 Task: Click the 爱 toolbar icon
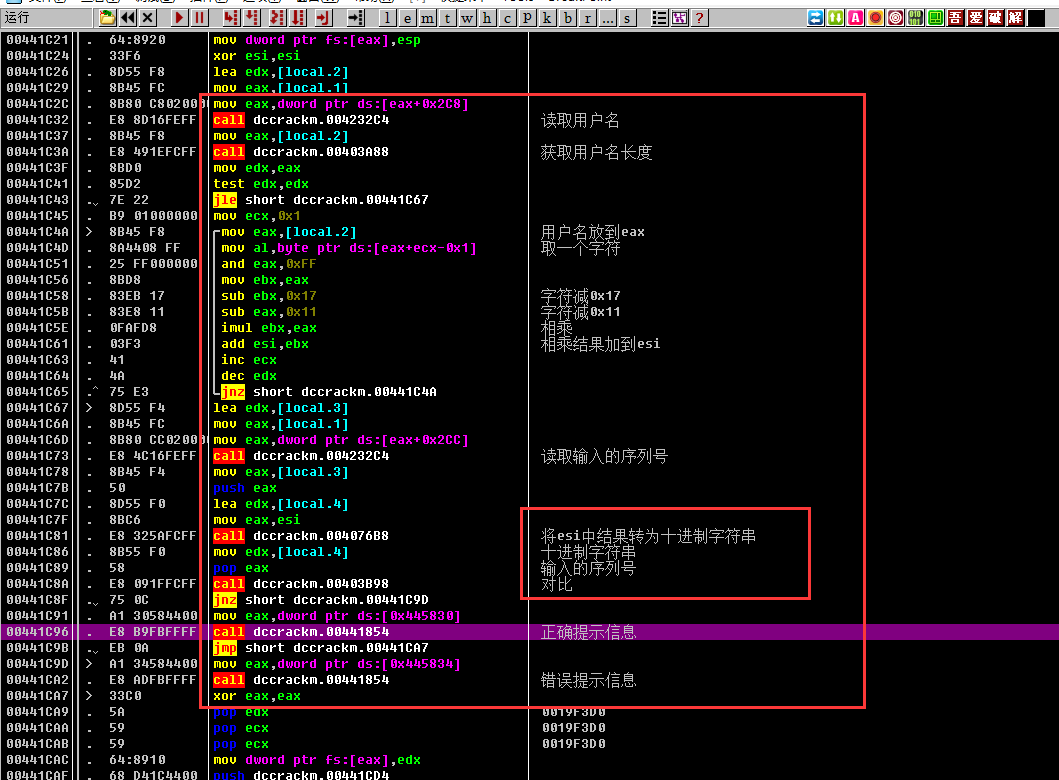975,18
